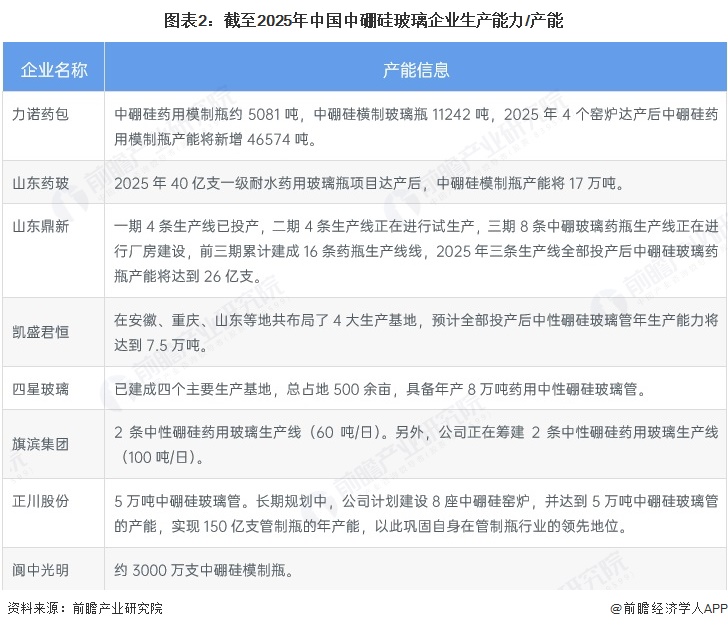Click the line starting 在安徽、重庆、山东等地
This screenshot has width=728, height=629.
tap(416, 320)
